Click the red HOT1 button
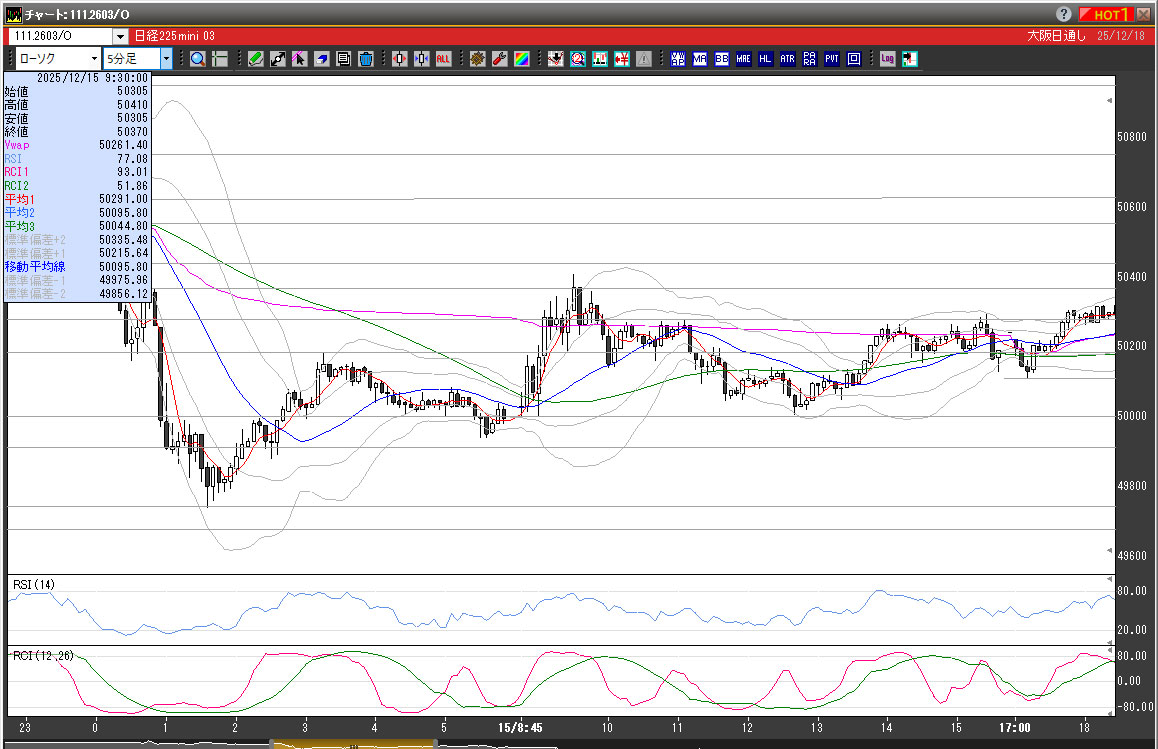This screenshot has height=749, width=1158. coord(1108,15)
